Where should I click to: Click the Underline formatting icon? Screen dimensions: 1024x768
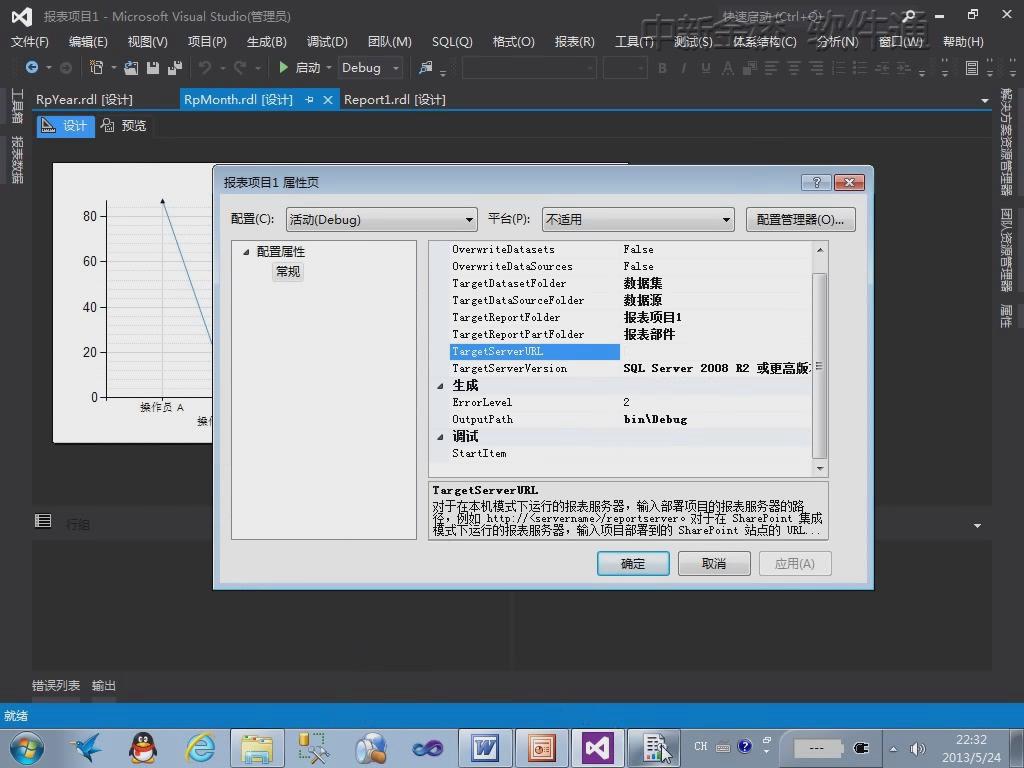(705, 68)
